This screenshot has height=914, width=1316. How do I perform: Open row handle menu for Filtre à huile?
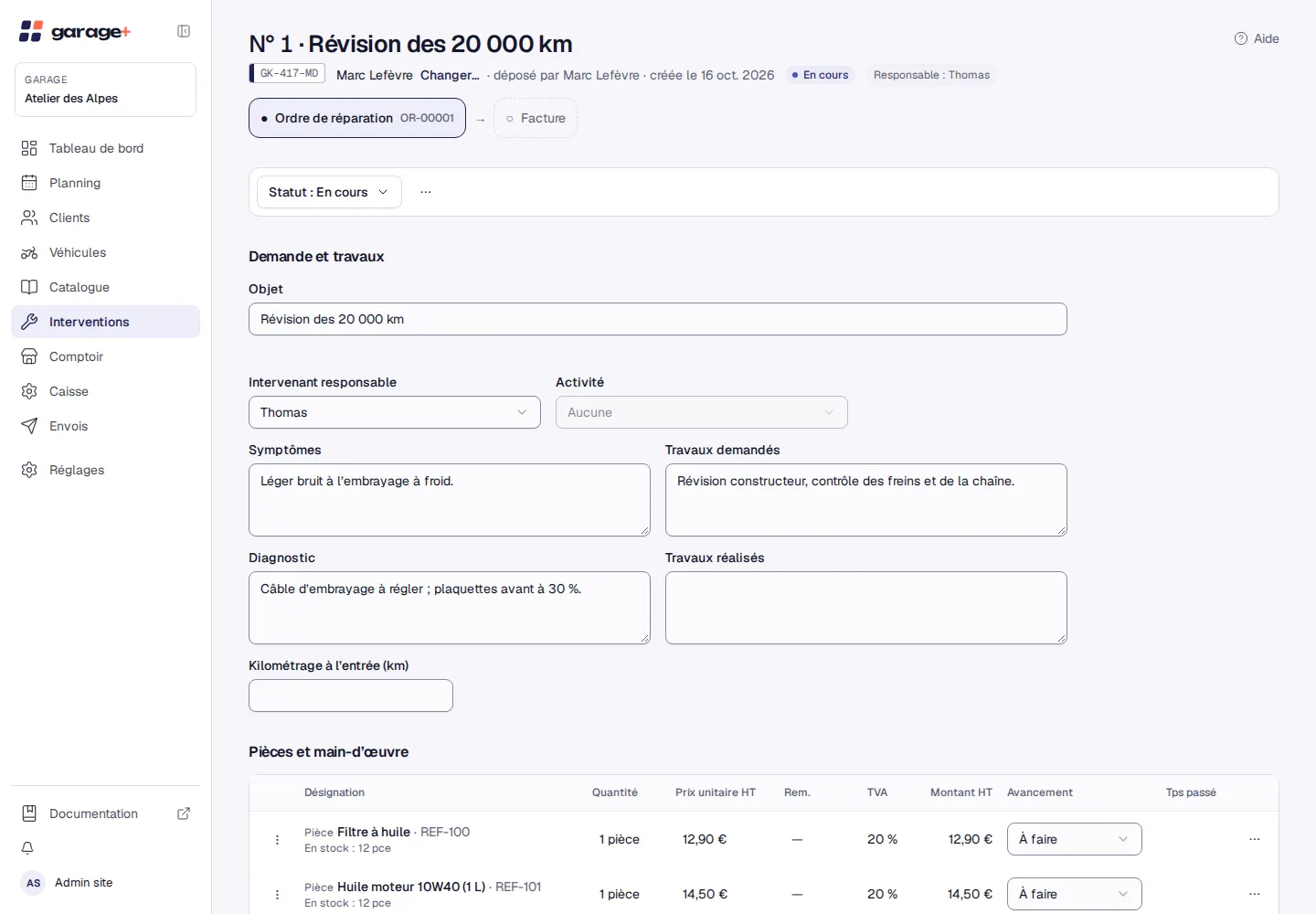pyautogui.click(x=277, y=839)
